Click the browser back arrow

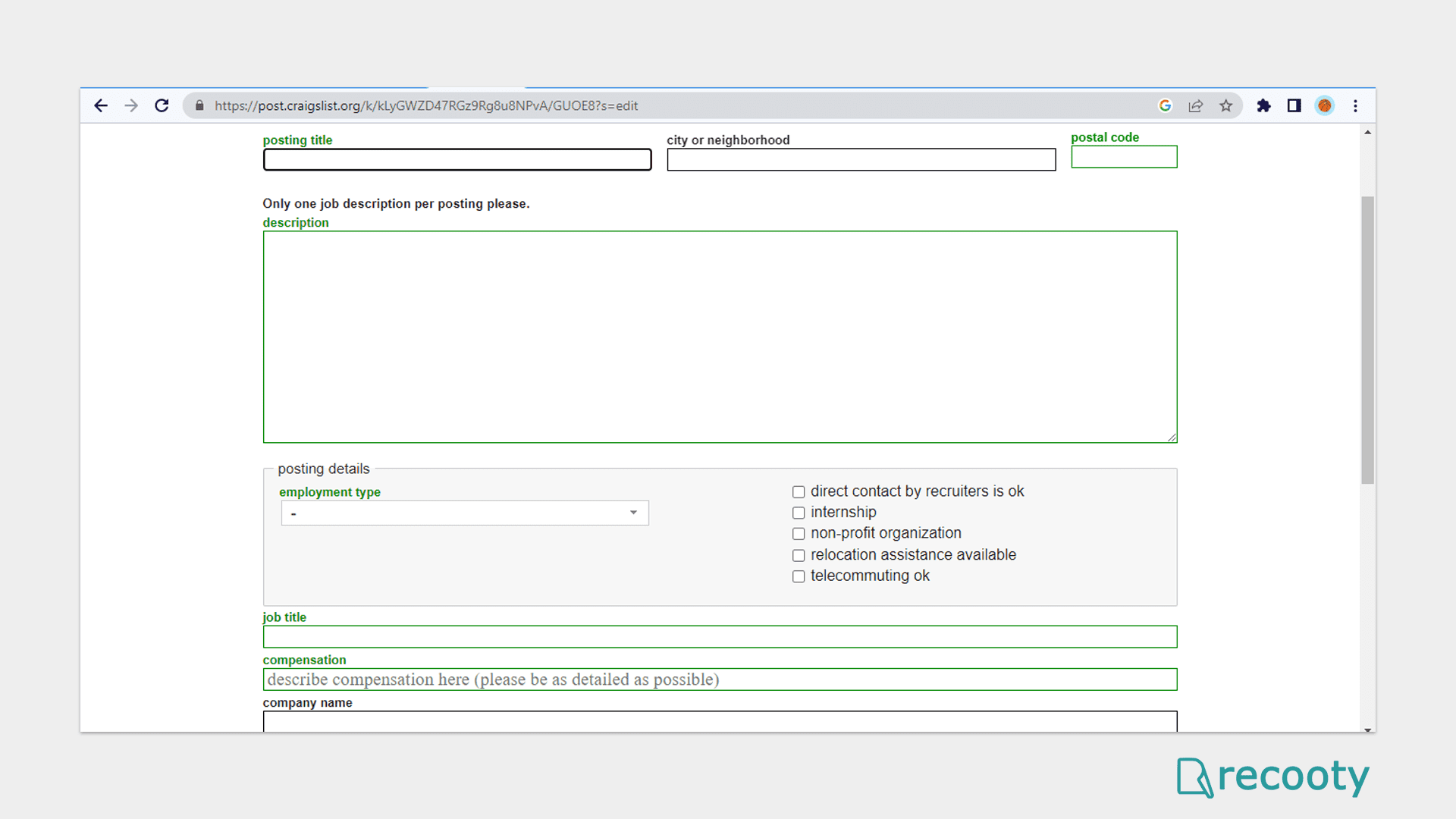[101, 105]
